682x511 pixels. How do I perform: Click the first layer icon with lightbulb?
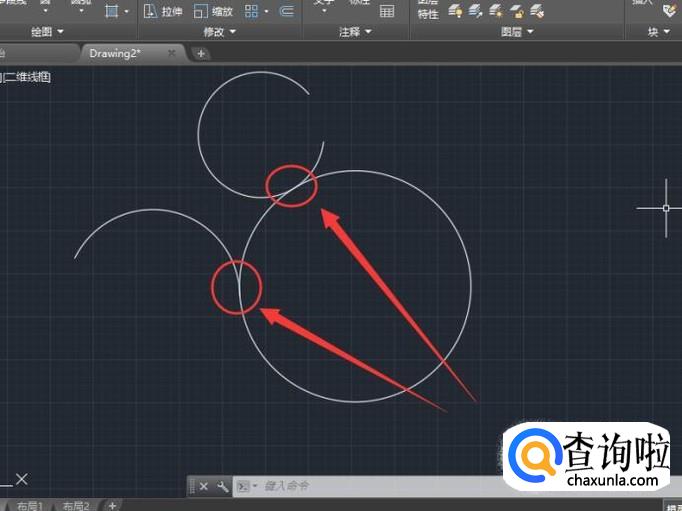(x=455, y=11)
